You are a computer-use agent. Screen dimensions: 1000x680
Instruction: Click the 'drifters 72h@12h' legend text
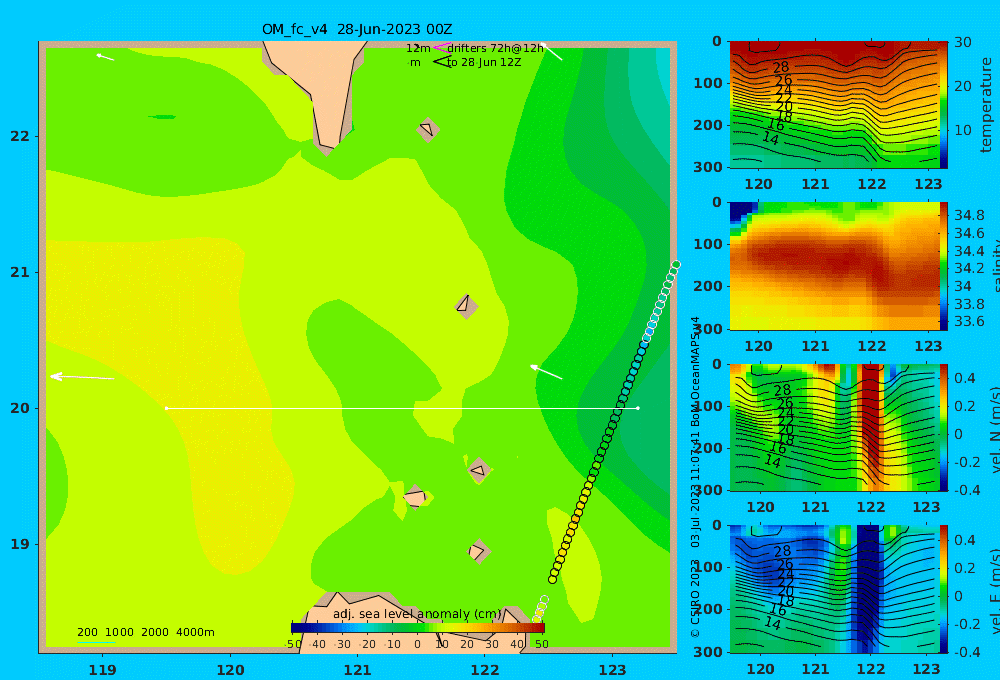pyautogui.click(x=496, y=48)
